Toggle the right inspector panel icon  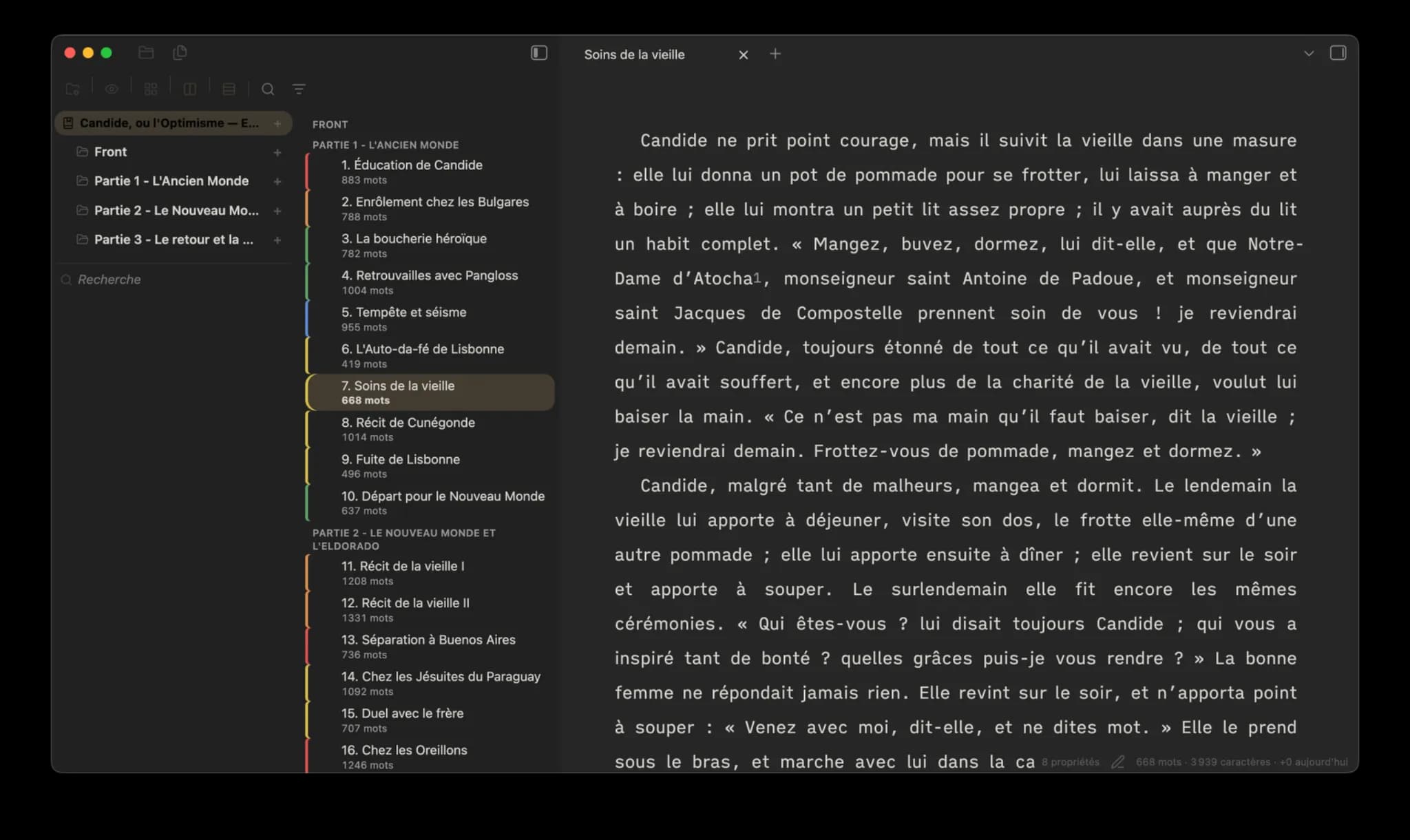[x=1338, y=53]
